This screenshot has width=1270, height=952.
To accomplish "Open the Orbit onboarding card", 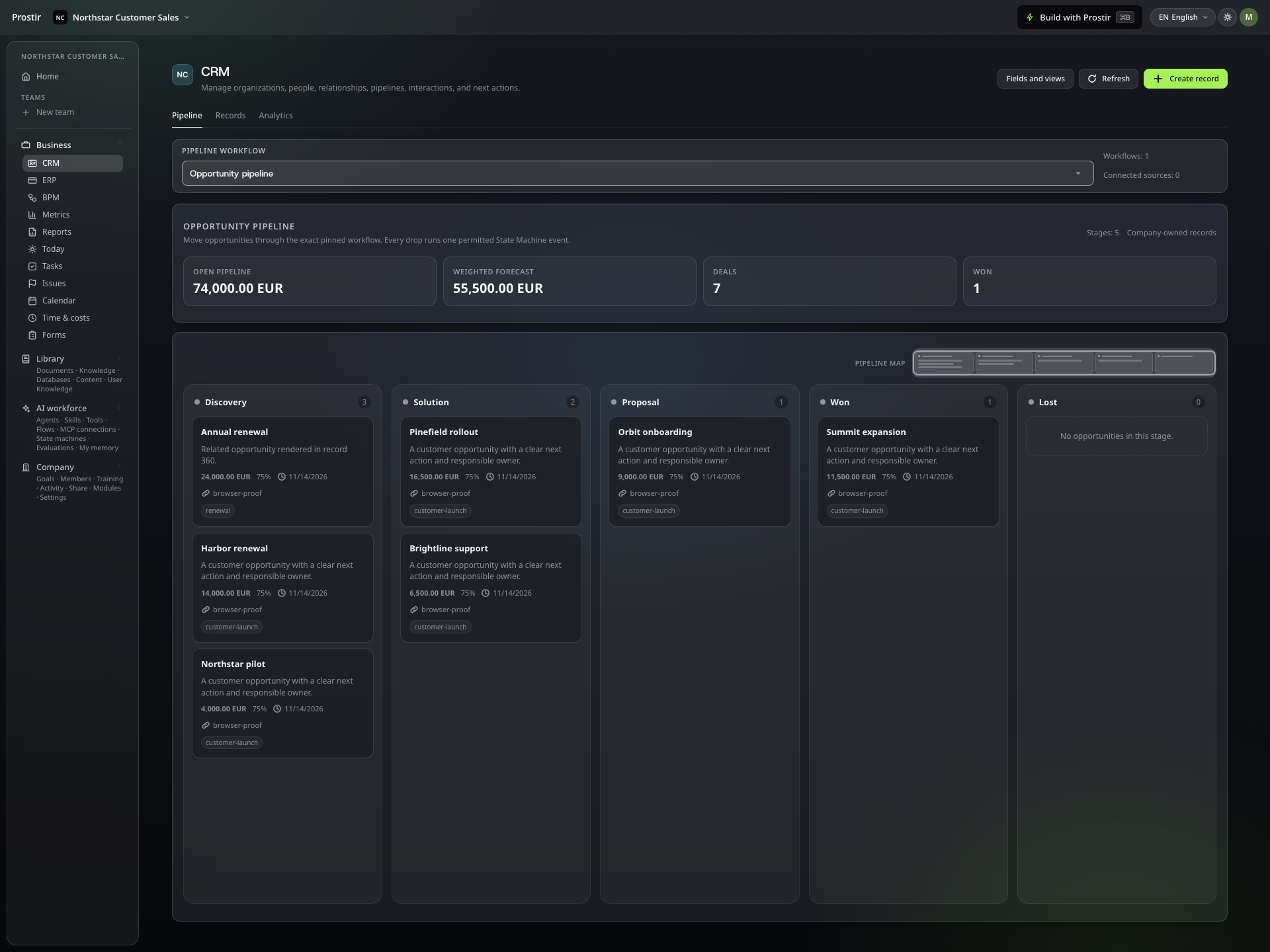I will click(x=700, y=471).
